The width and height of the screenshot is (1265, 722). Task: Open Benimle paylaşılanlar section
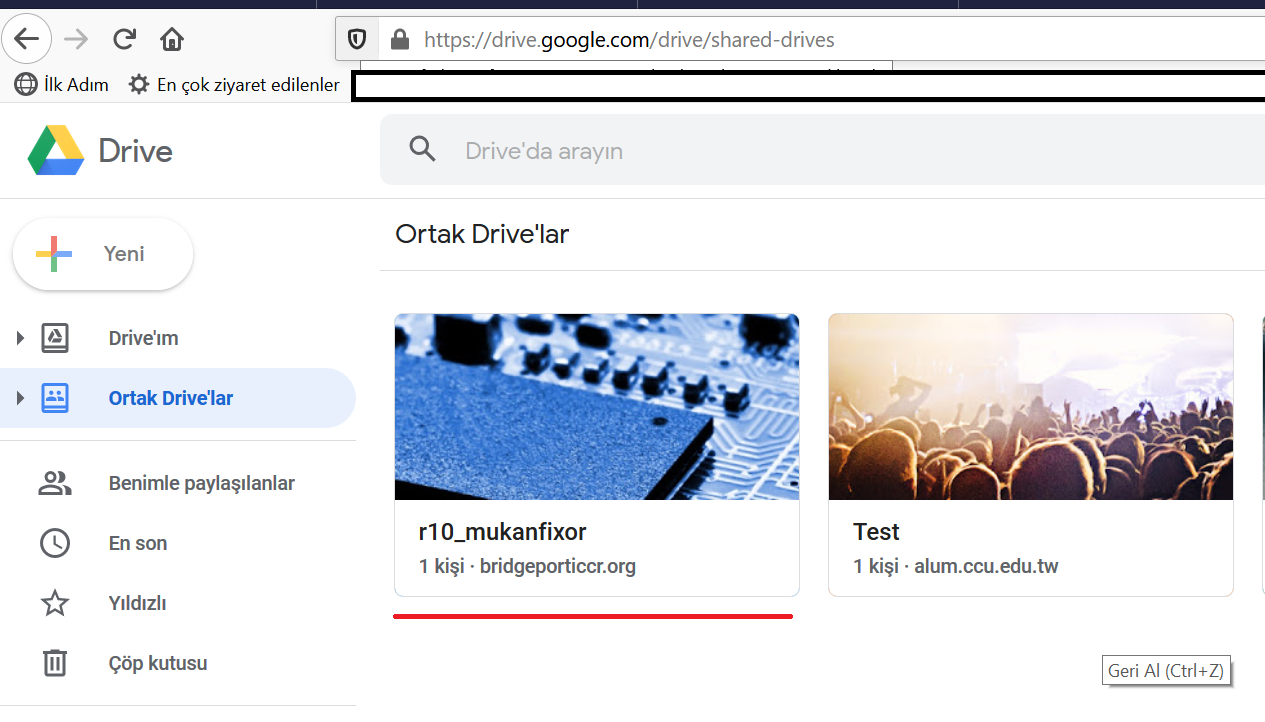201,483
